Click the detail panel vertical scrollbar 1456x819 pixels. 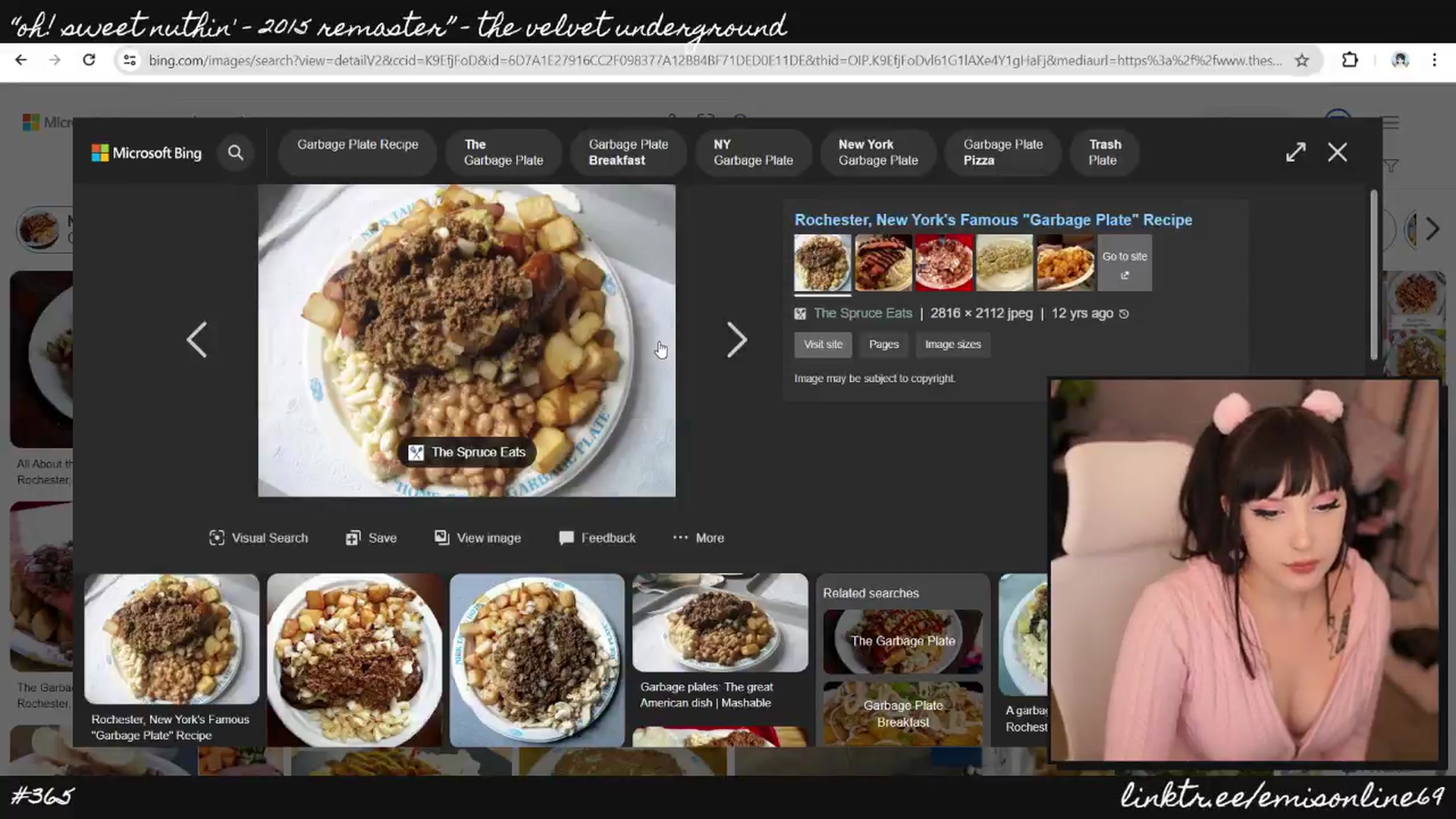coord(1373,276)
